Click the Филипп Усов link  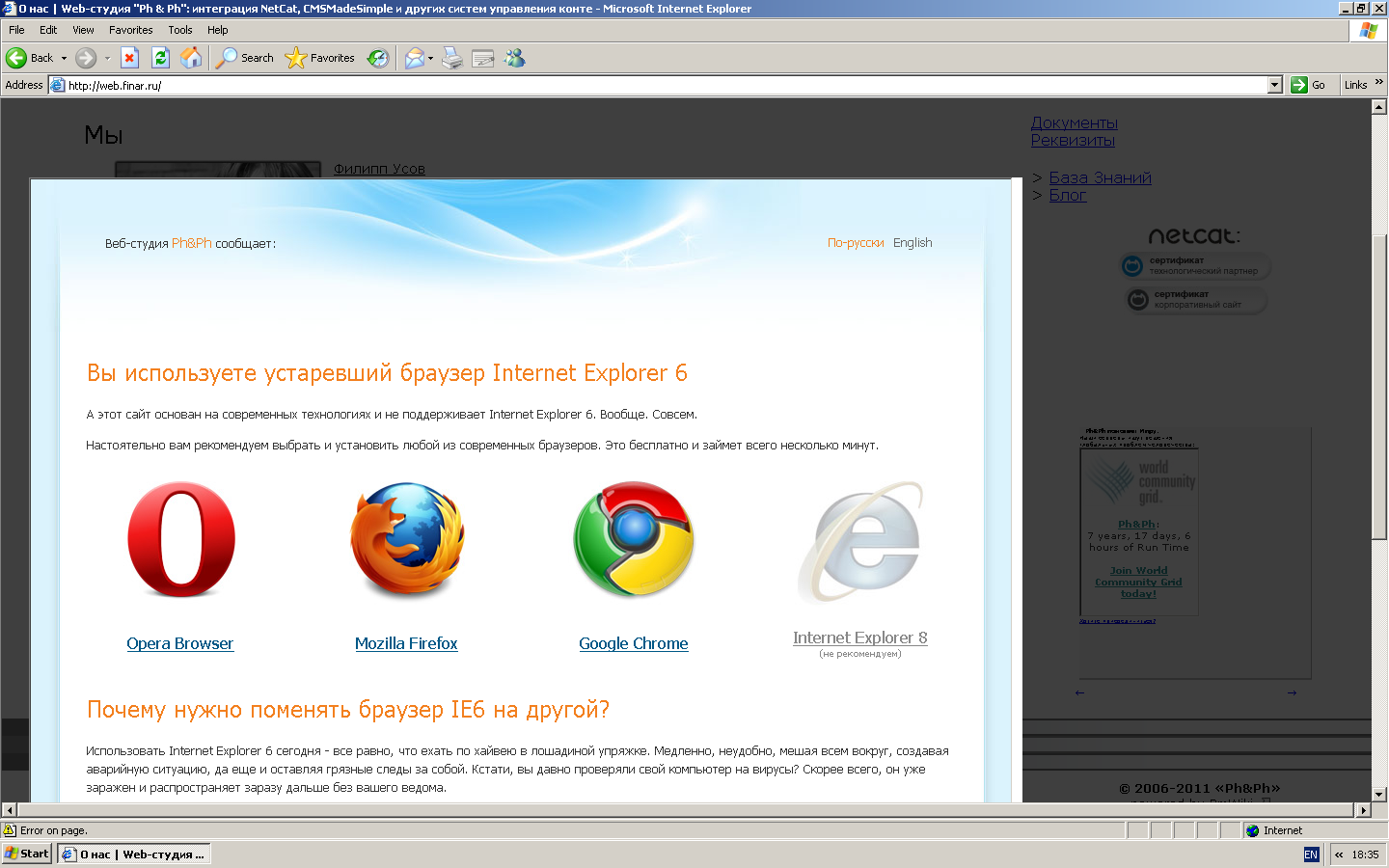coord(379,169)
